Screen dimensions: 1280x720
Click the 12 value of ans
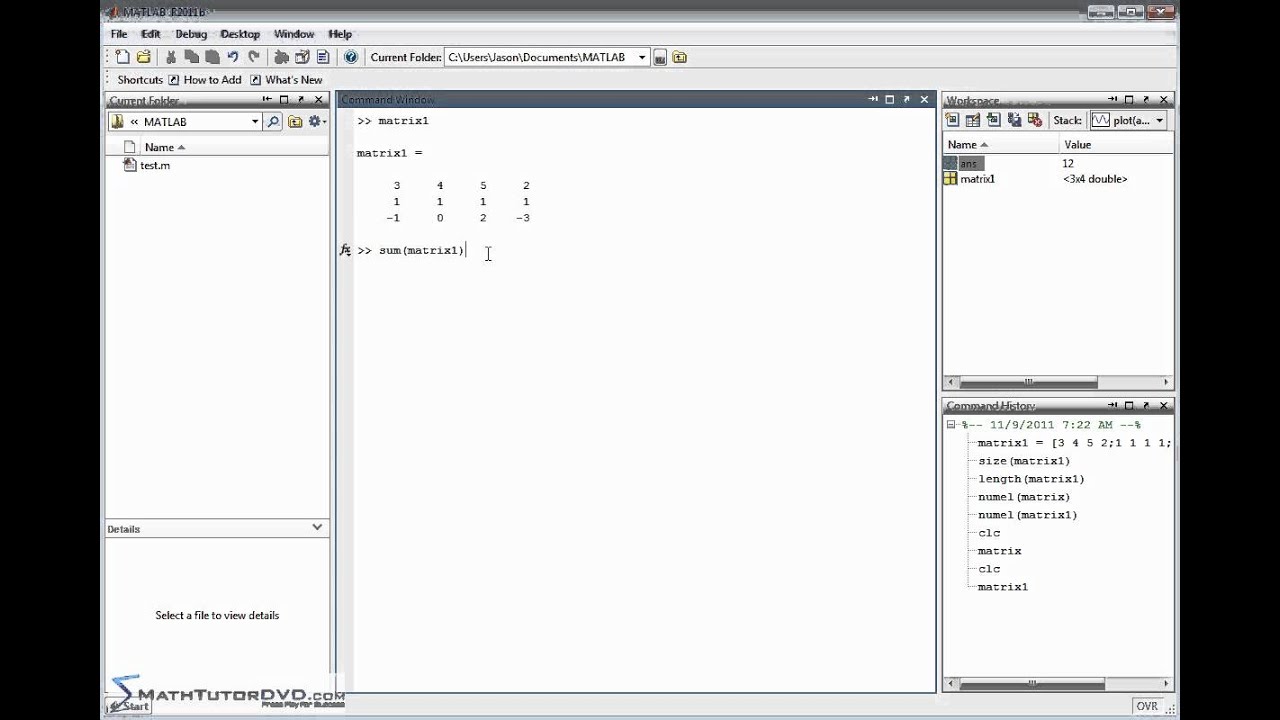point(1068,163)
